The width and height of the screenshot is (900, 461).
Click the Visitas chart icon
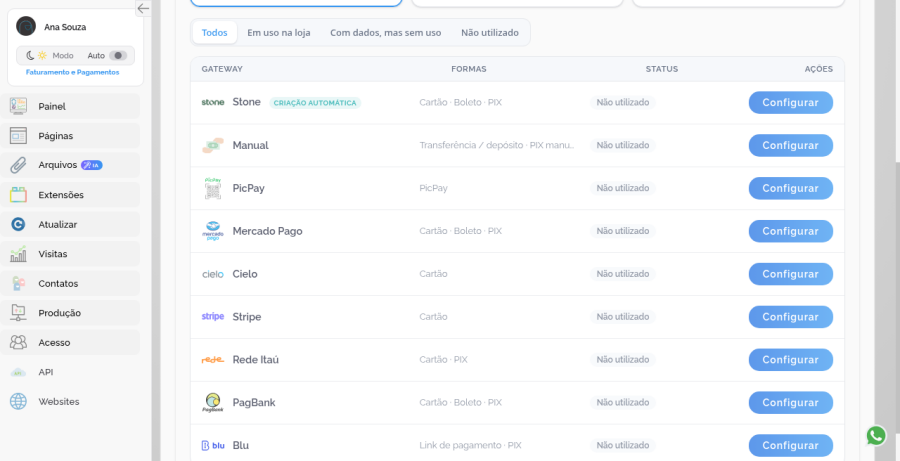click(18, 254)
